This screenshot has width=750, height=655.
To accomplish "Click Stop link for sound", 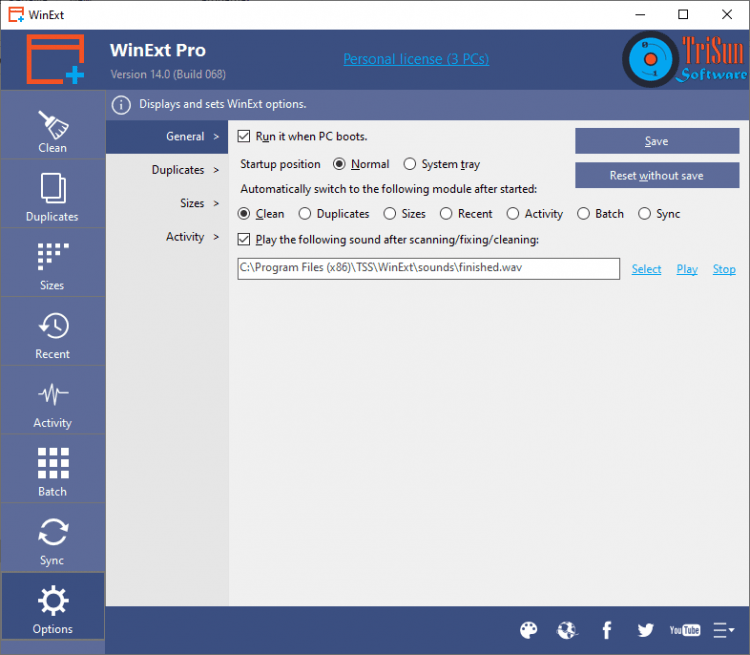I will coord(724,269).
